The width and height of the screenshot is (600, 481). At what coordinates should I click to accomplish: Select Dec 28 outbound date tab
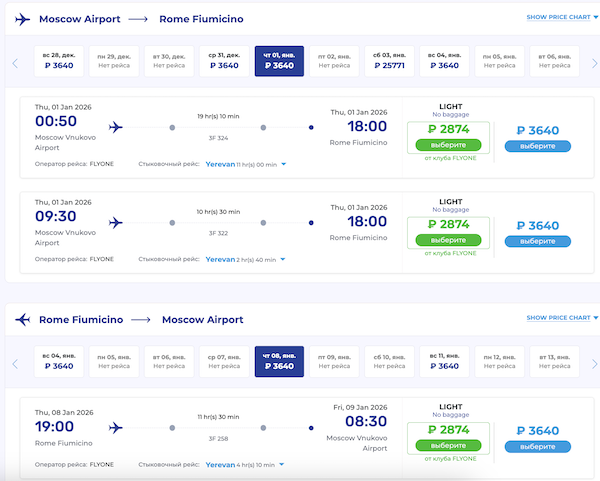tap(59, 60)
